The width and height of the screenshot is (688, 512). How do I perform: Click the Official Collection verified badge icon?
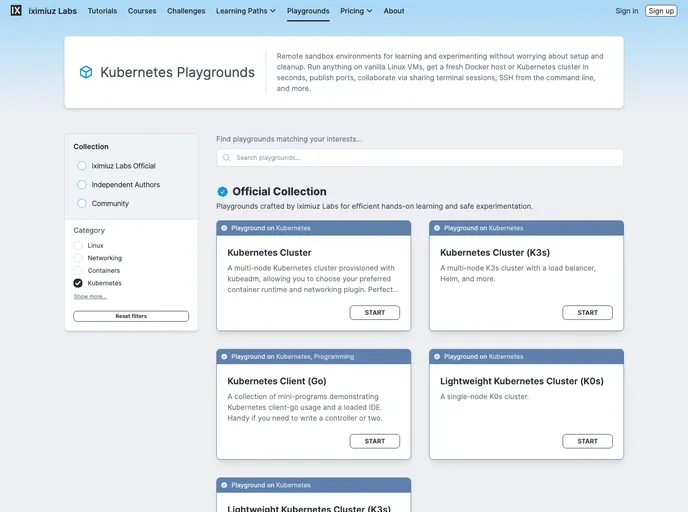[222, 191]
